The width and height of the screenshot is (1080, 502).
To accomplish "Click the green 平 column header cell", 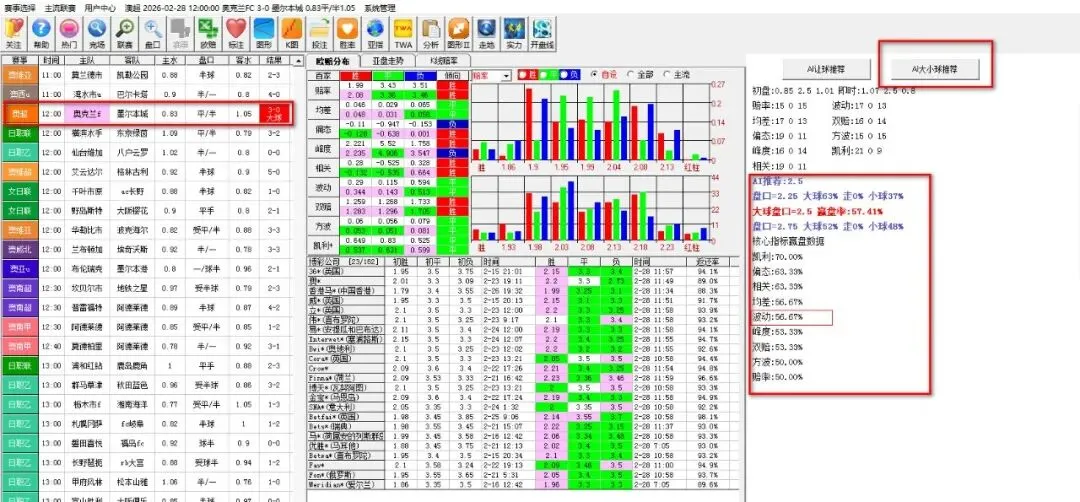I will click(388, 75).
